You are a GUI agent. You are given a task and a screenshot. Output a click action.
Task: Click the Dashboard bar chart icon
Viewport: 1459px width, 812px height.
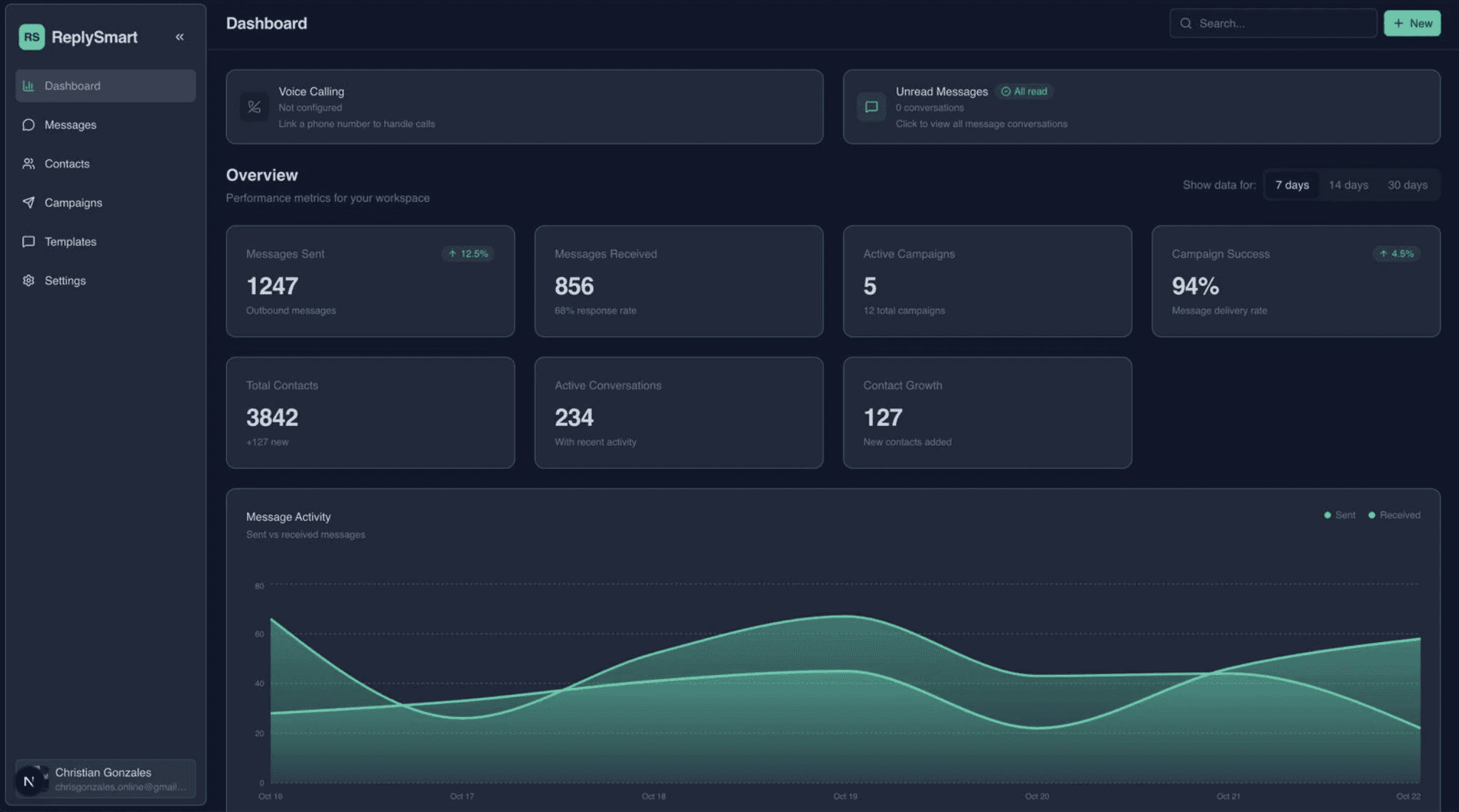pyautogui.click(x=29, y=86)
